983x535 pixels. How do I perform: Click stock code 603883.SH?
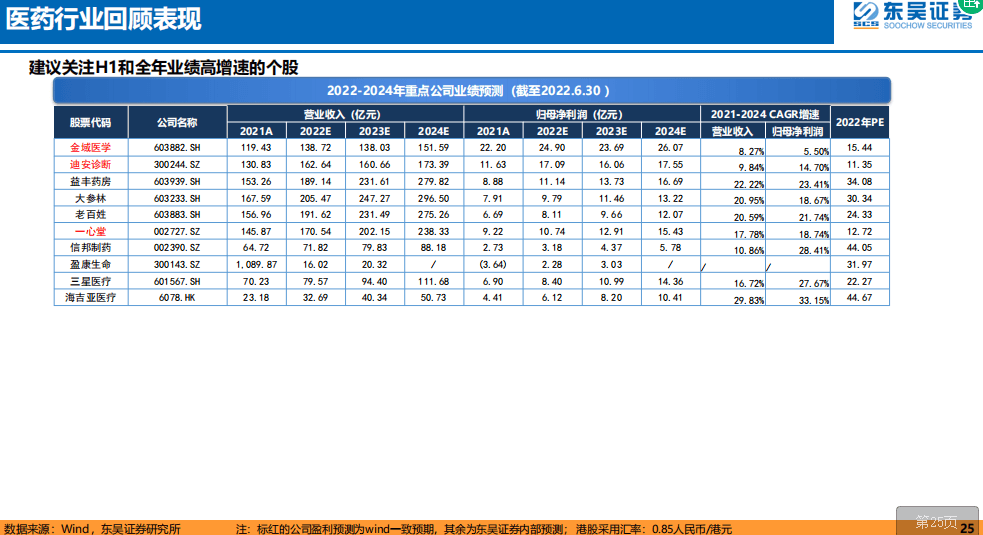pyautogui.click(x=177, y=215)
